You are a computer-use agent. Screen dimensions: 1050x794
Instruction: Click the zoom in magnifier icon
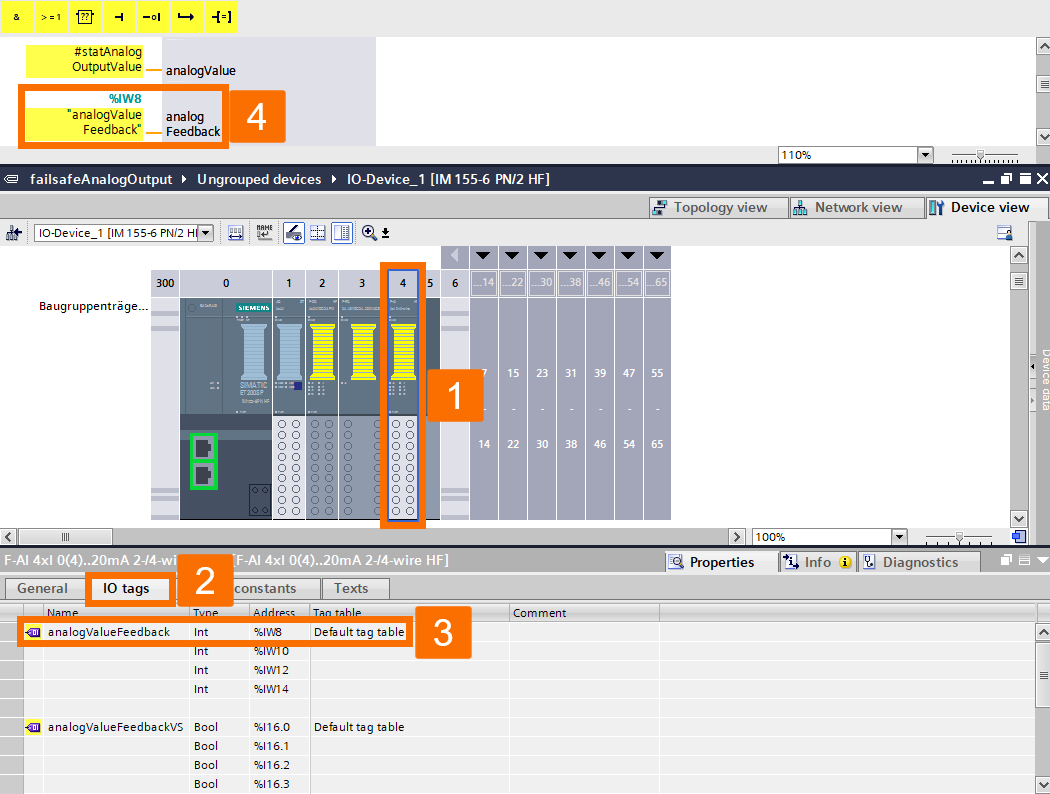point(371,231)
